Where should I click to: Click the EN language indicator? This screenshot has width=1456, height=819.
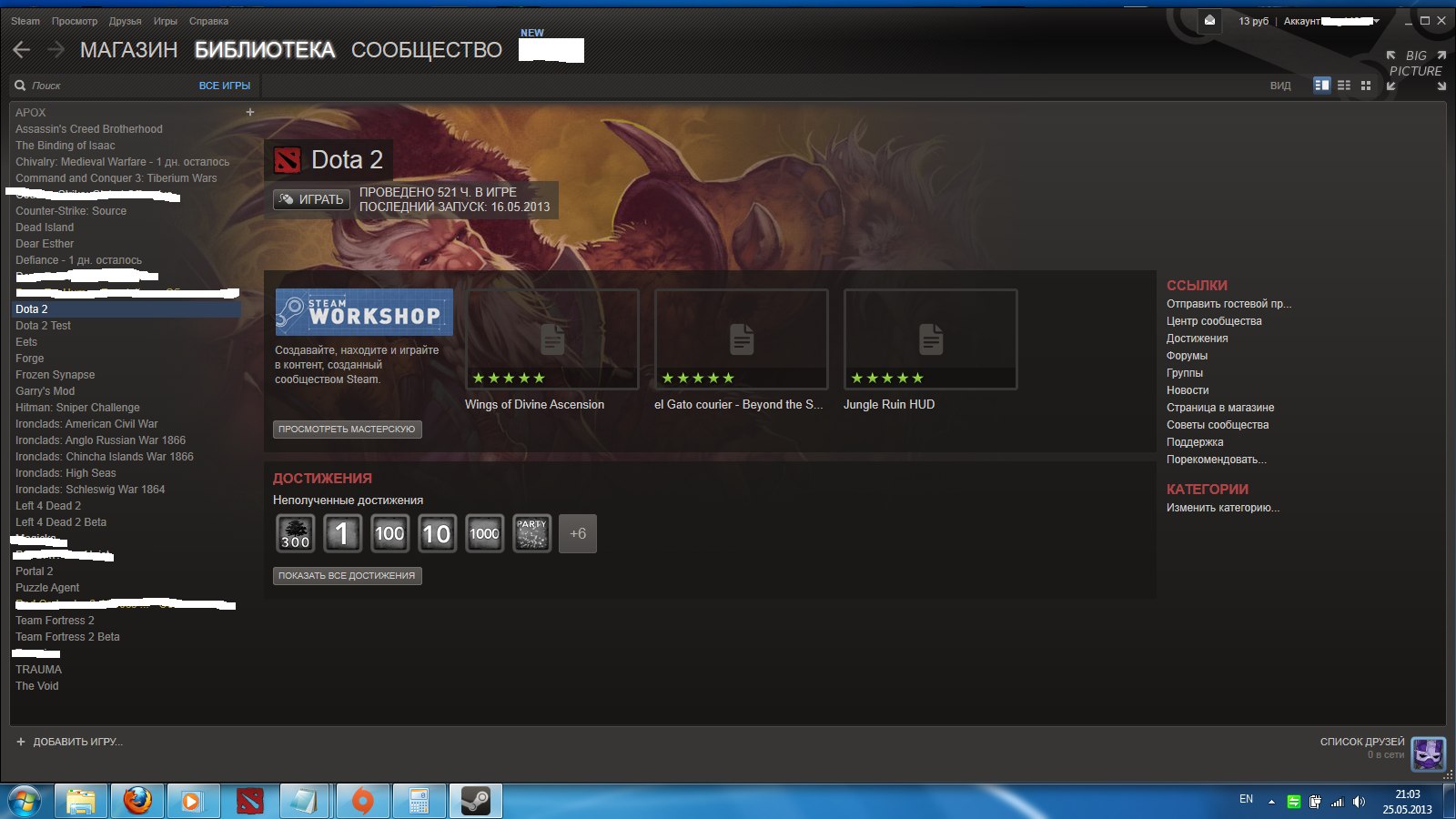pyautogui.click(x=1246, y=799)
